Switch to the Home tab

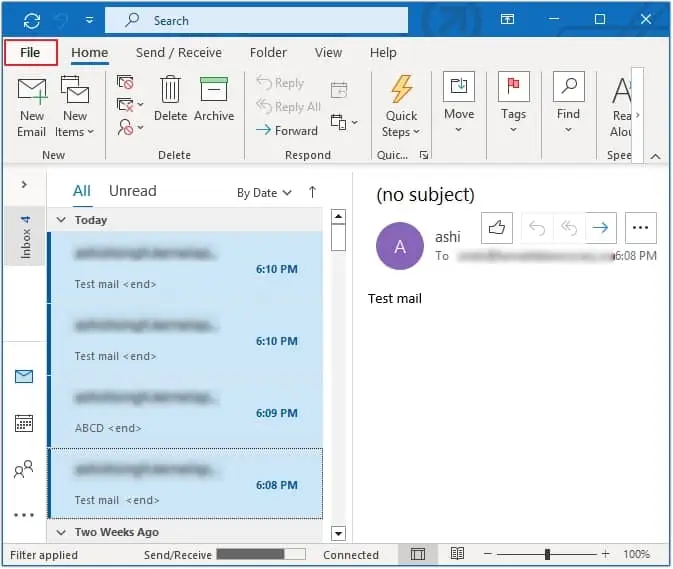coord(90,52)
